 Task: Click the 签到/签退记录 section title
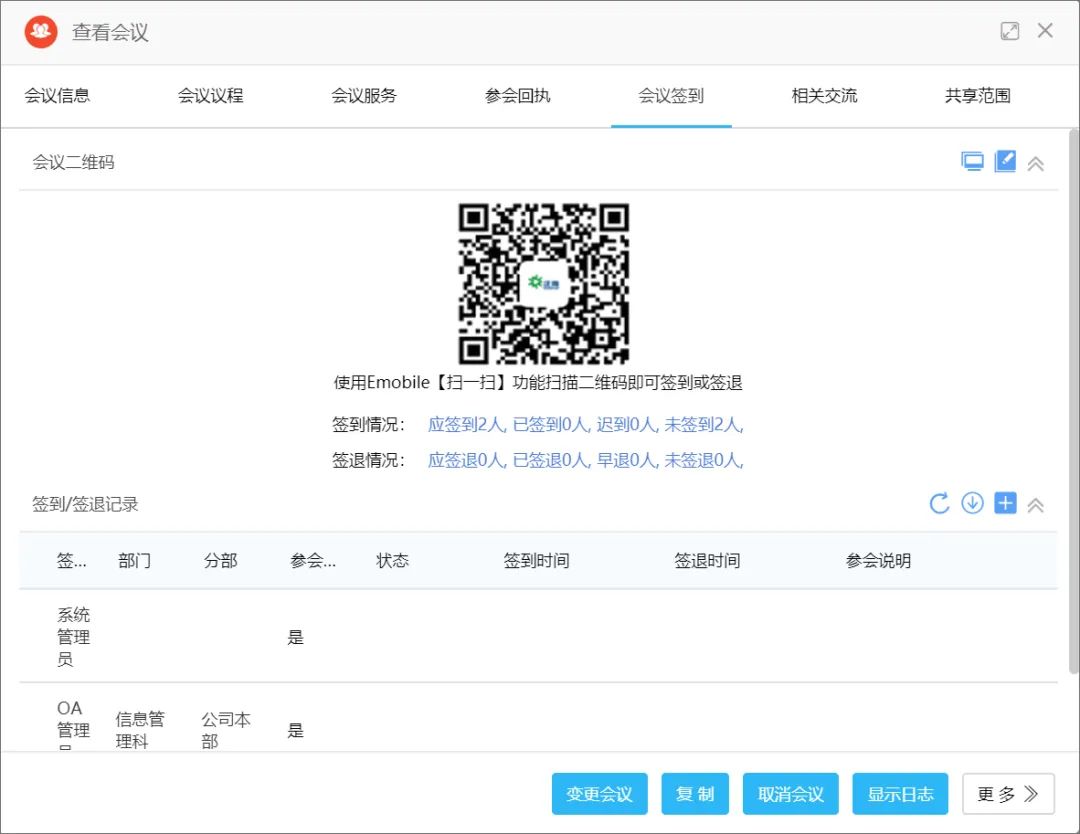click(x=85, y=504)
